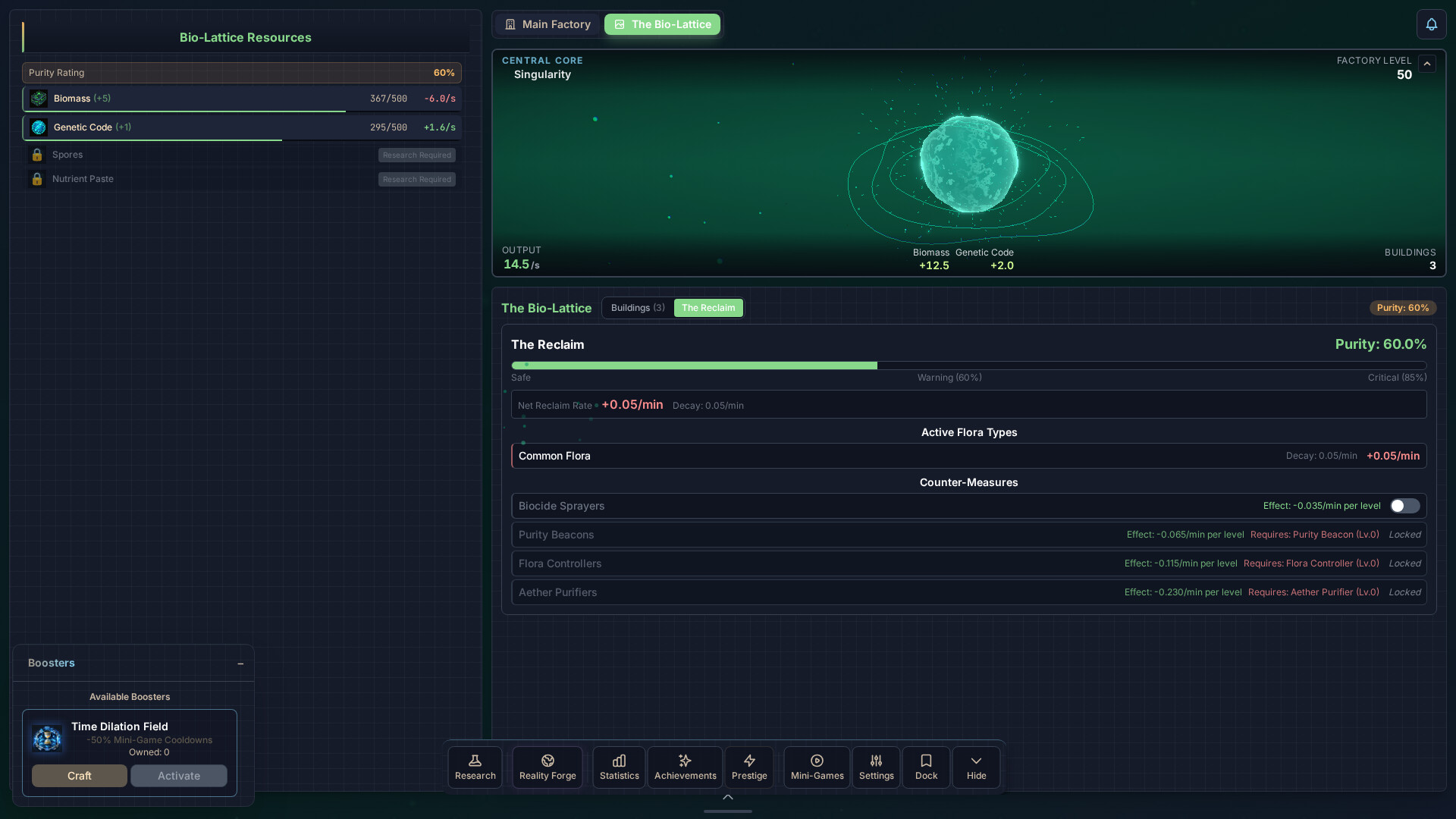Viewport: 1456px width, 819px height.
Task: Click the Biomass +12.5 output value
Action: pyautogui.click(x=934, y=265)
